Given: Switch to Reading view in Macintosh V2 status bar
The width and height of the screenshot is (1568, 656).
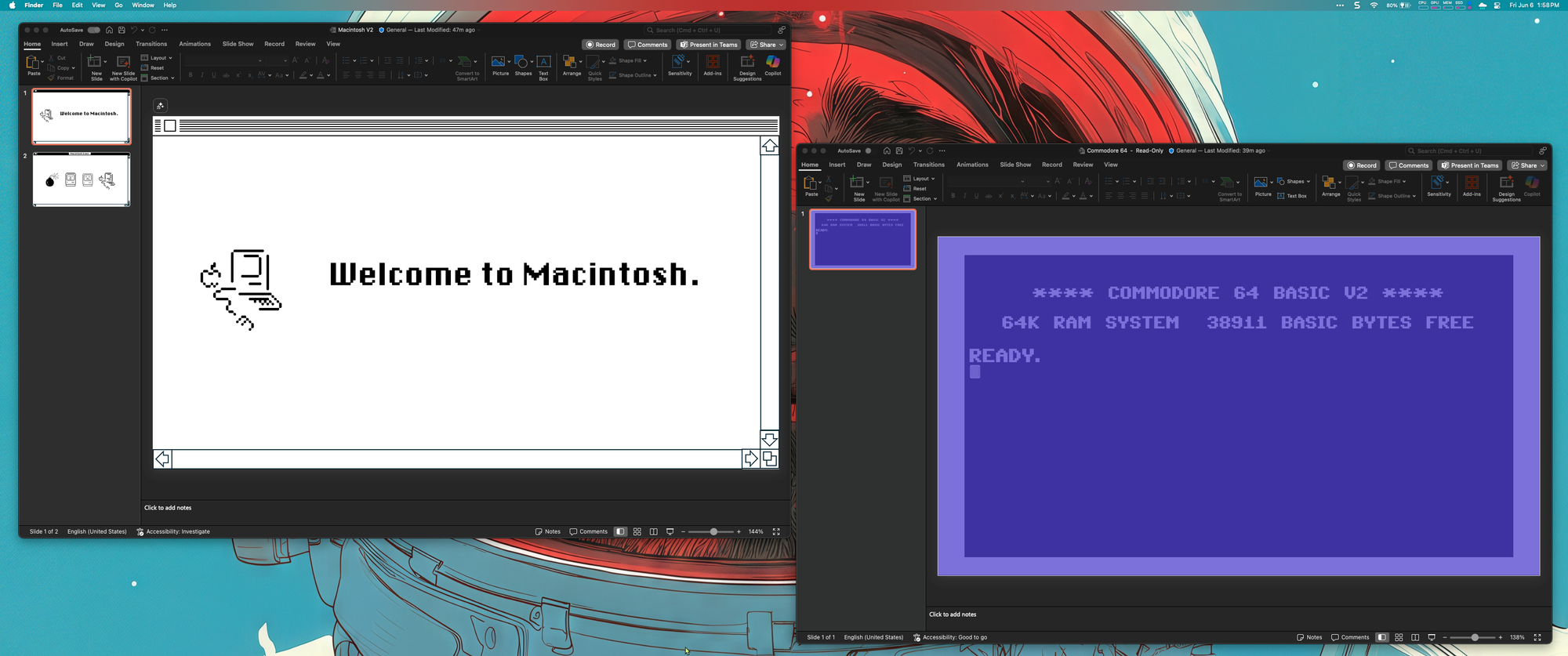Looking at the screenshot, I should point(653,531).
